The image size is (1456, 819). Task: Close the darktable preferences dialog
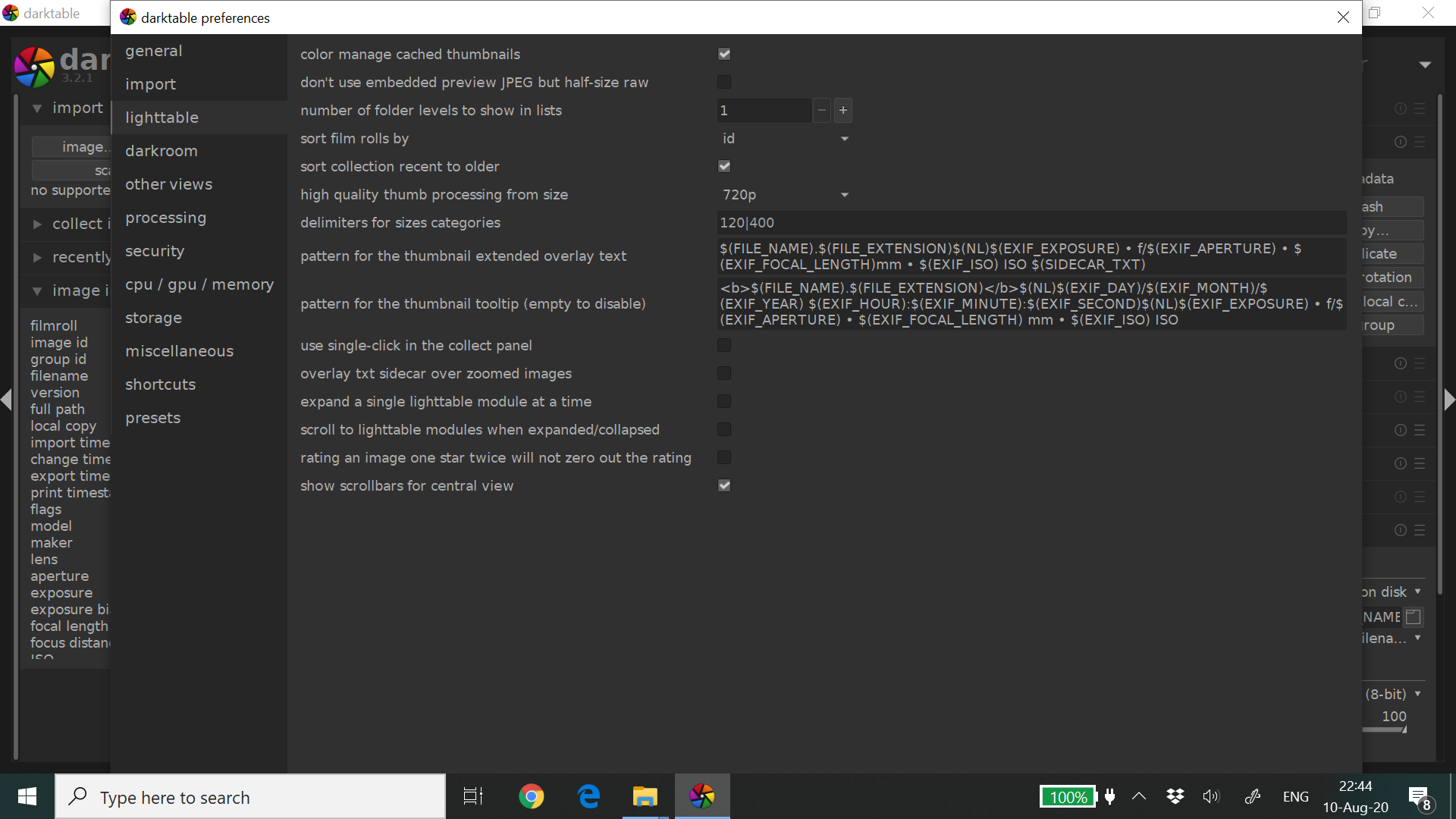click(x=1343, y=17)
